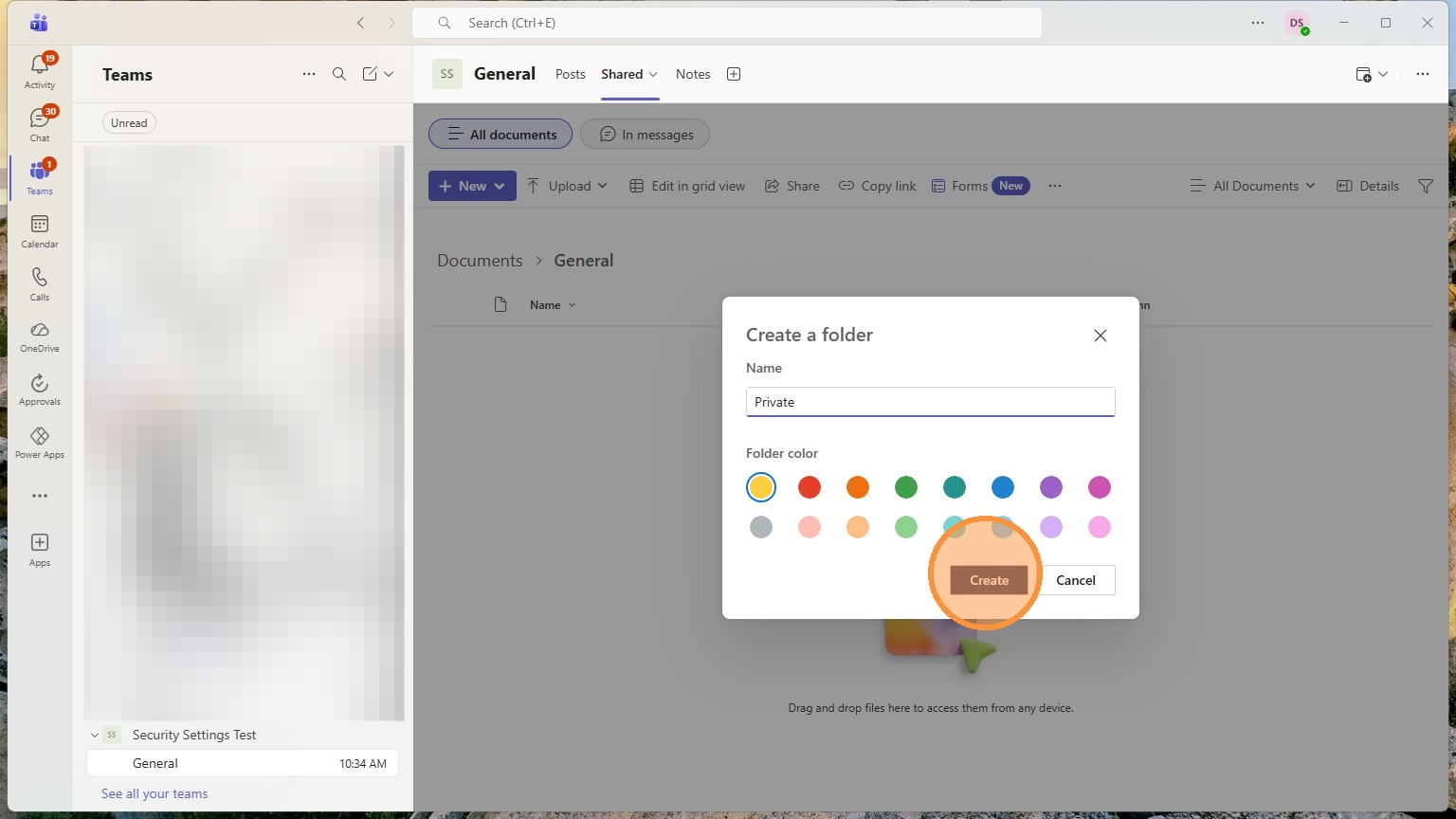Open the Calls app
Image resolution: width=1456 pixels, height=819 pixels.
tap(40, 283)
